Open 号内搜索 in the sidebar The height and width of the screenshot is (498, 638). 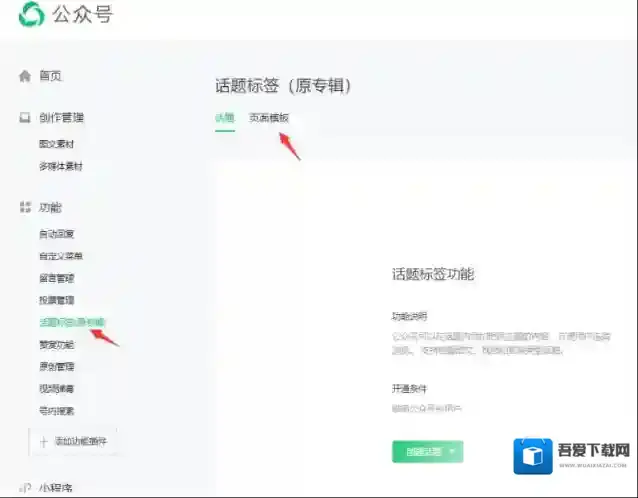click(57, 411)
